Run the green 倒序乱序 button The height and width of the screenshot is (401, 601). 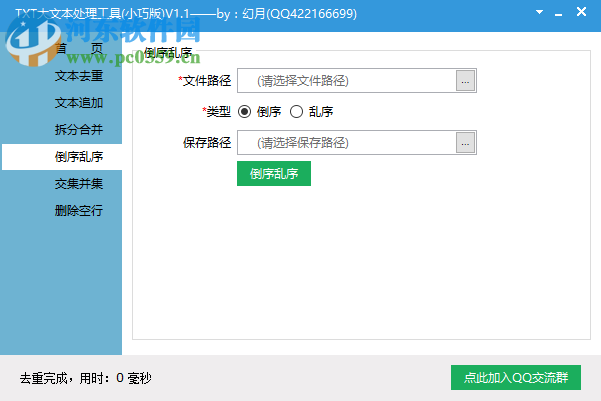click(274, 174)
